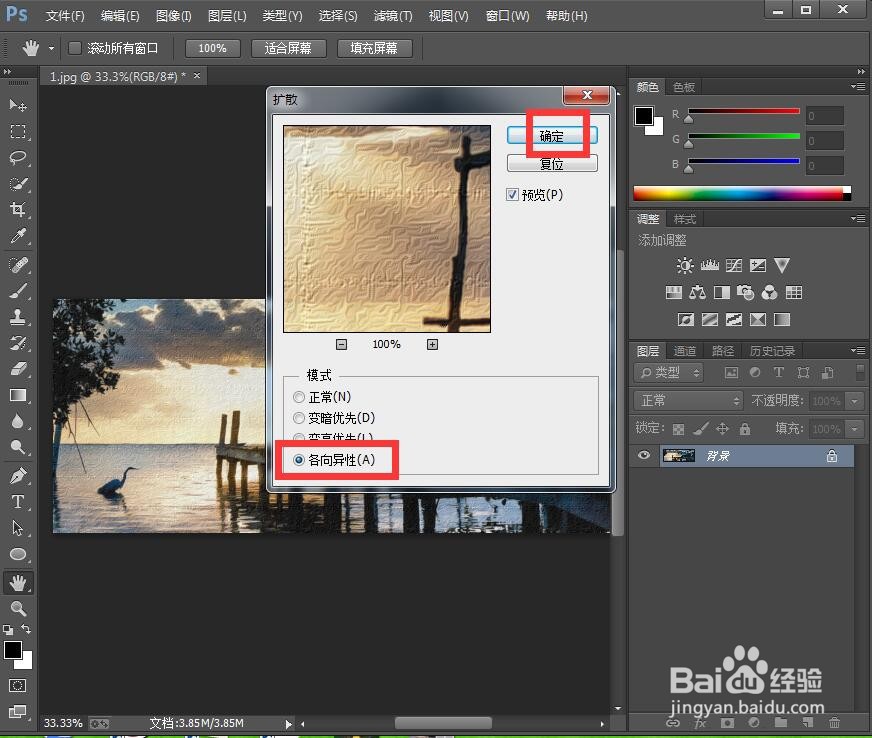Add Color Balance adjustment icon

pyautogui.click(x=697, y=293)
